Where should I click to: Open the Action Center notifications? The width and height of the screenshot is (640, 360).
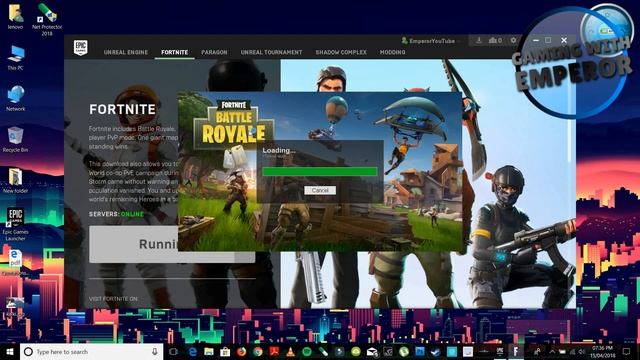627,351
